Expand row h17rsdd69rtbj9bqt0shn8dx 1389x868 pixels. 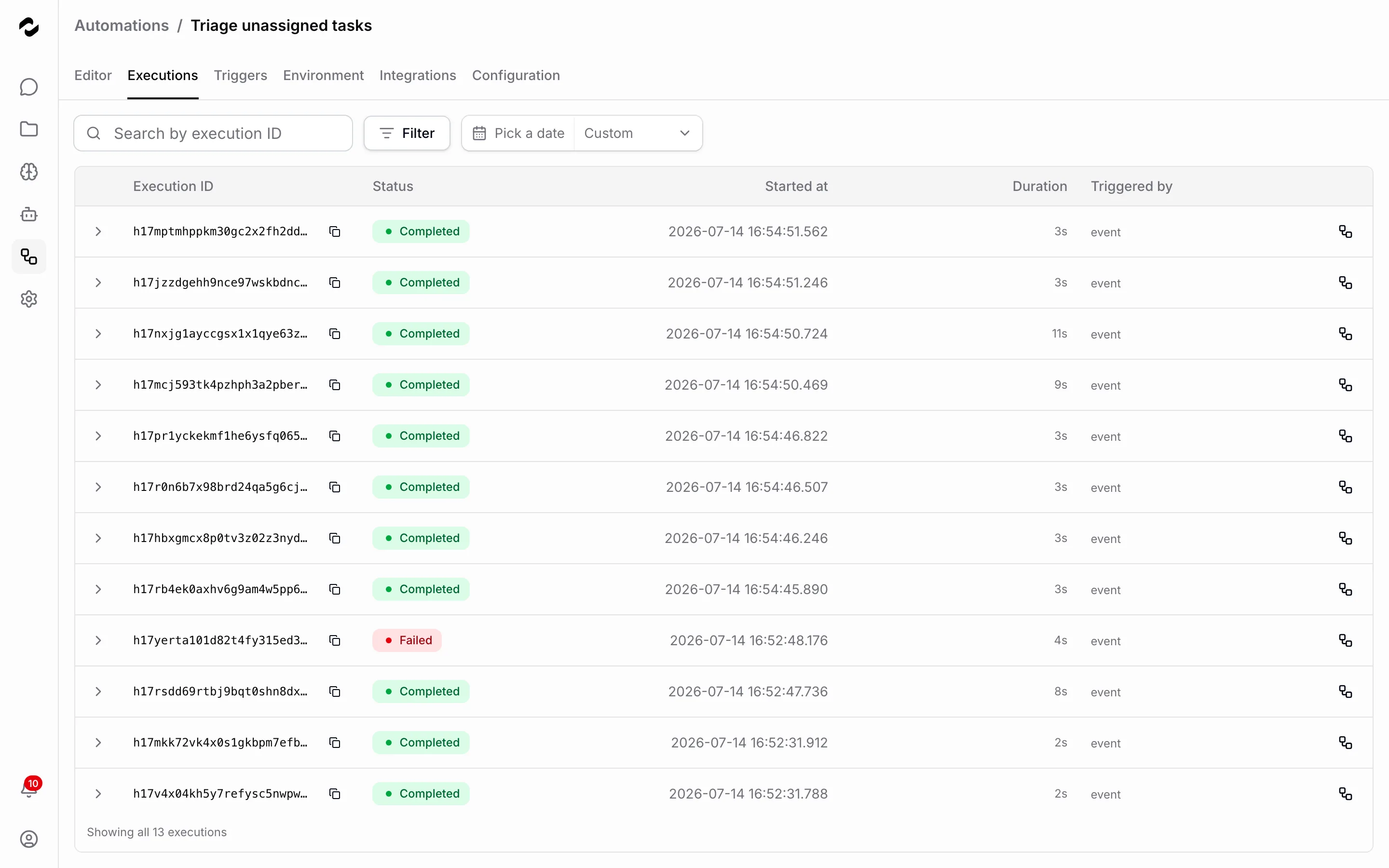(x=98, y=691)
